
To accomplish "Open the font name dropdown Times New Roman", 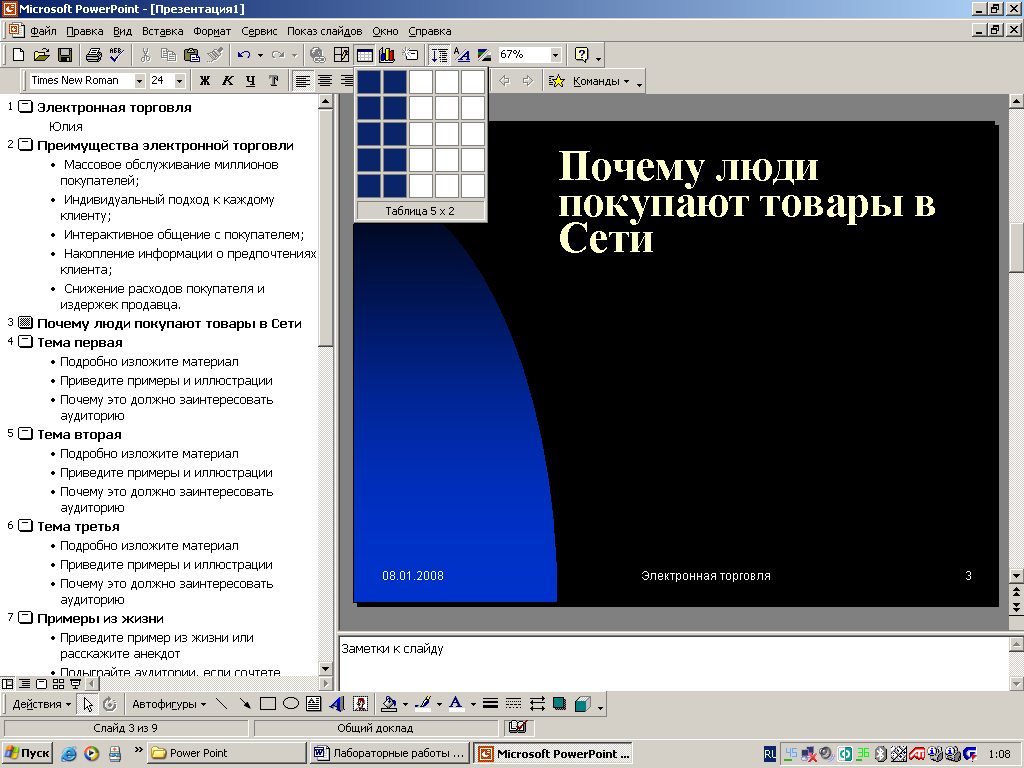I will pos(139,80).
